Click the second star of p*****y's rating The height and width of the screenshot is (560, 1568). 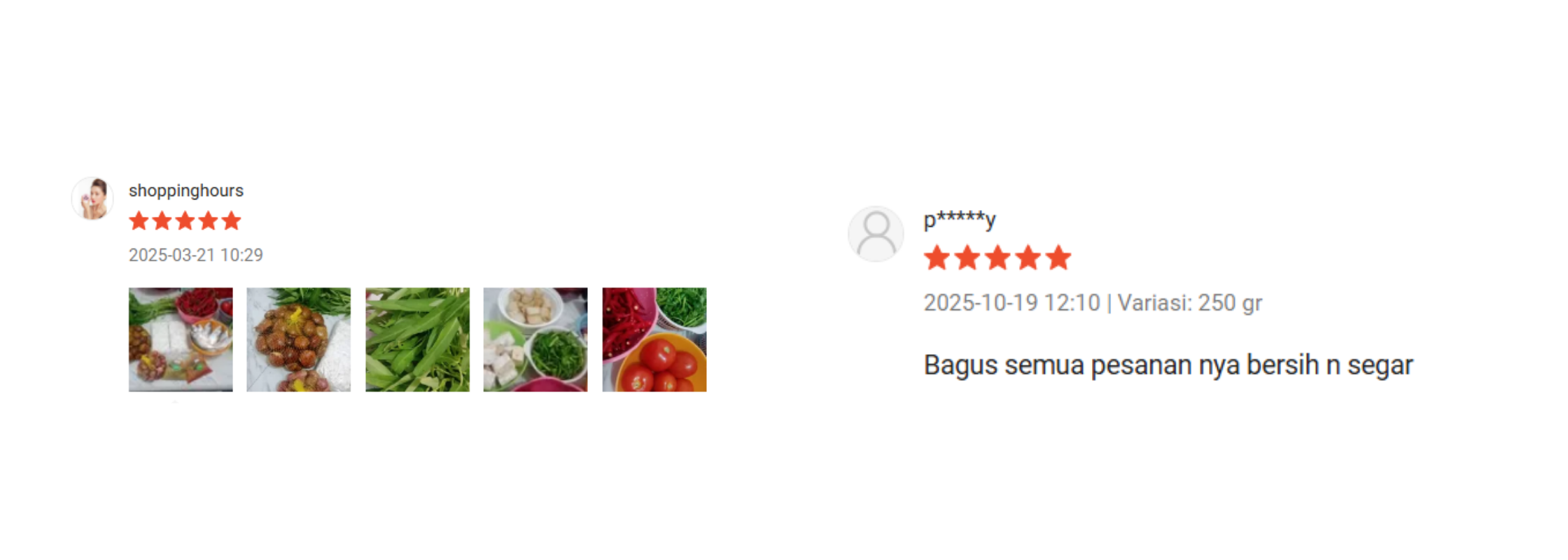coord(967,258)
